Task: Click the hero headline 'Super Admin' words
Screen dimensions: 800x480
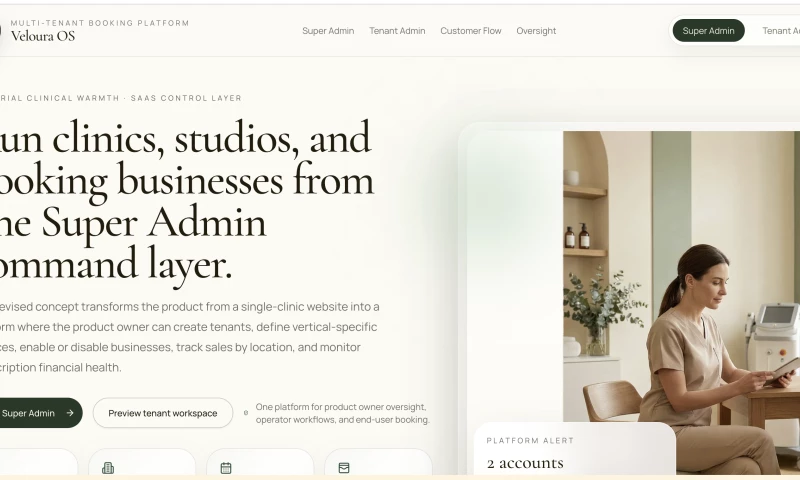Action: click(x=154, y=222)
